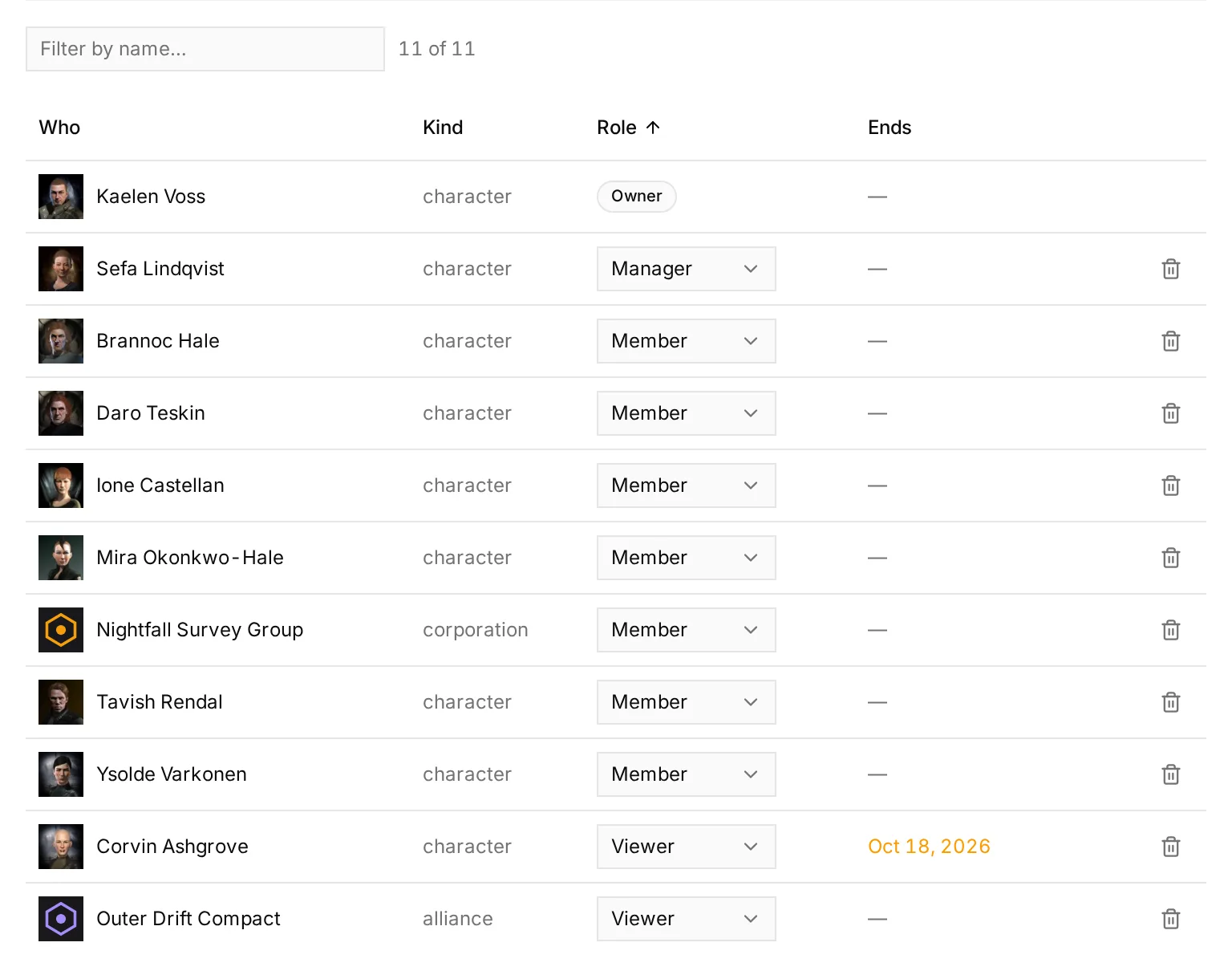Sort by the Who column header
This screenshot has width=1232, height=979.
(x=59, y=128)
